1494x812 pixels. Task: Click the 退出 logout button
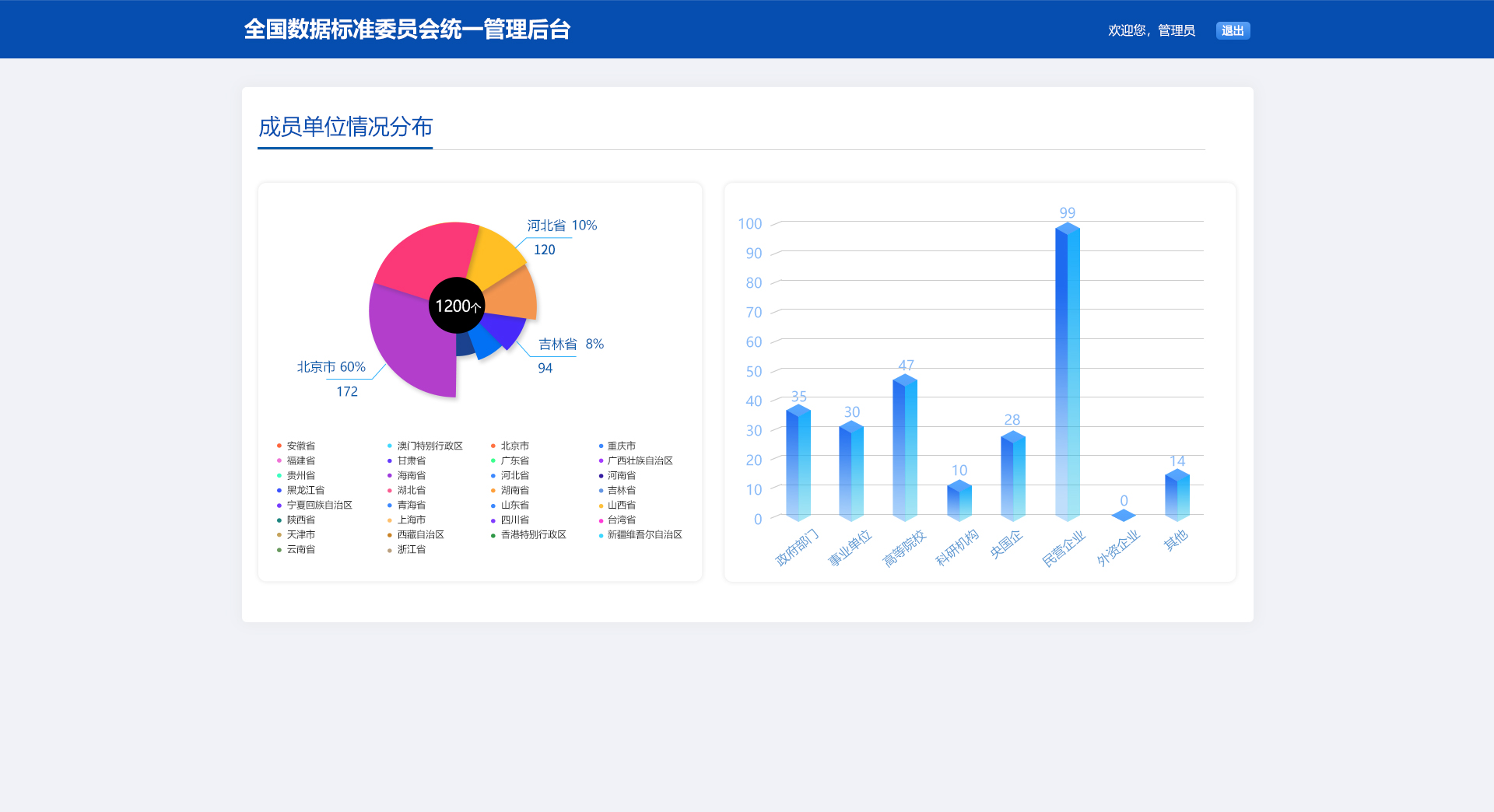point(1233,30)
